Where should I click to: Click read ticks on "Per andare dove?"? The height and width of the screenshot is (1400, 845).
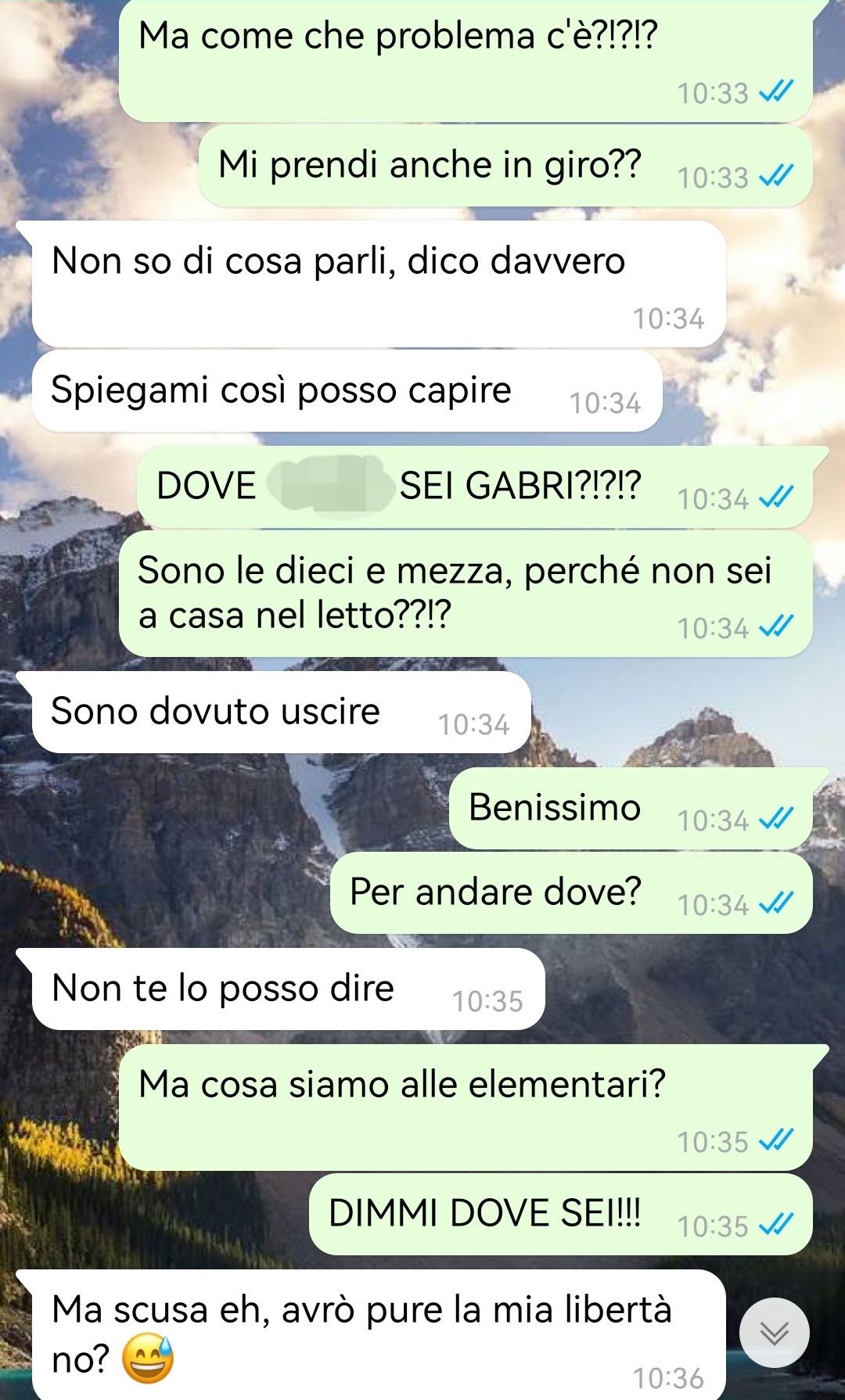pos(776,903)
